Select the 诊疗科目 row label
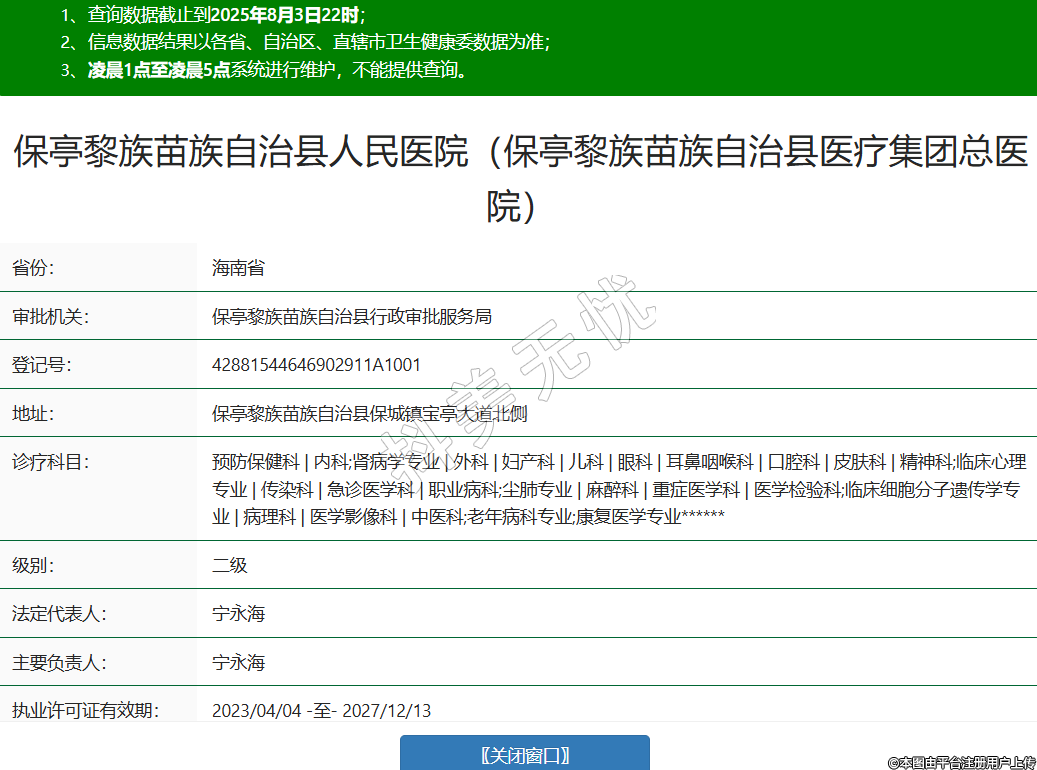 click(50, 462)
